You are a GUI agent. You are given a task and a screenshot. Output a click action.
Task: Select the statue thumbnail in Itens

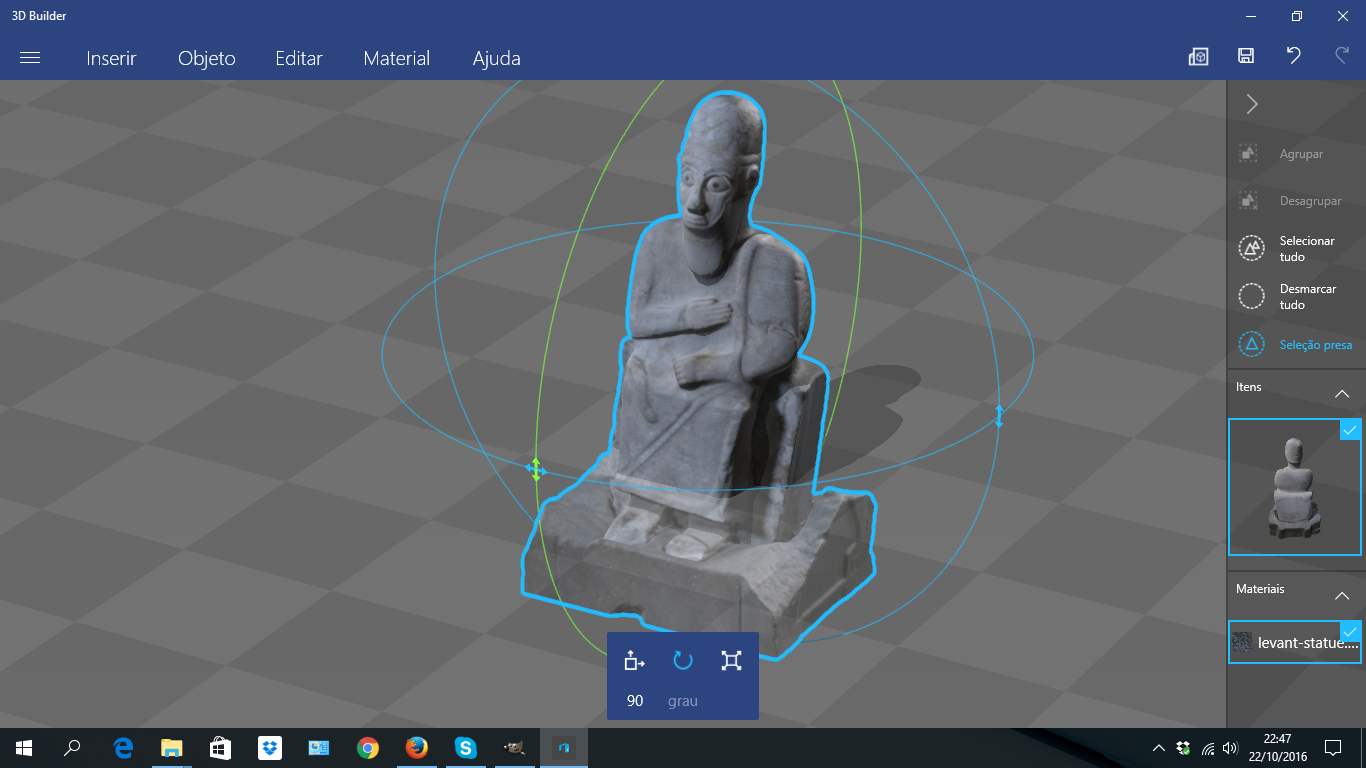[x=1295, y=487]
